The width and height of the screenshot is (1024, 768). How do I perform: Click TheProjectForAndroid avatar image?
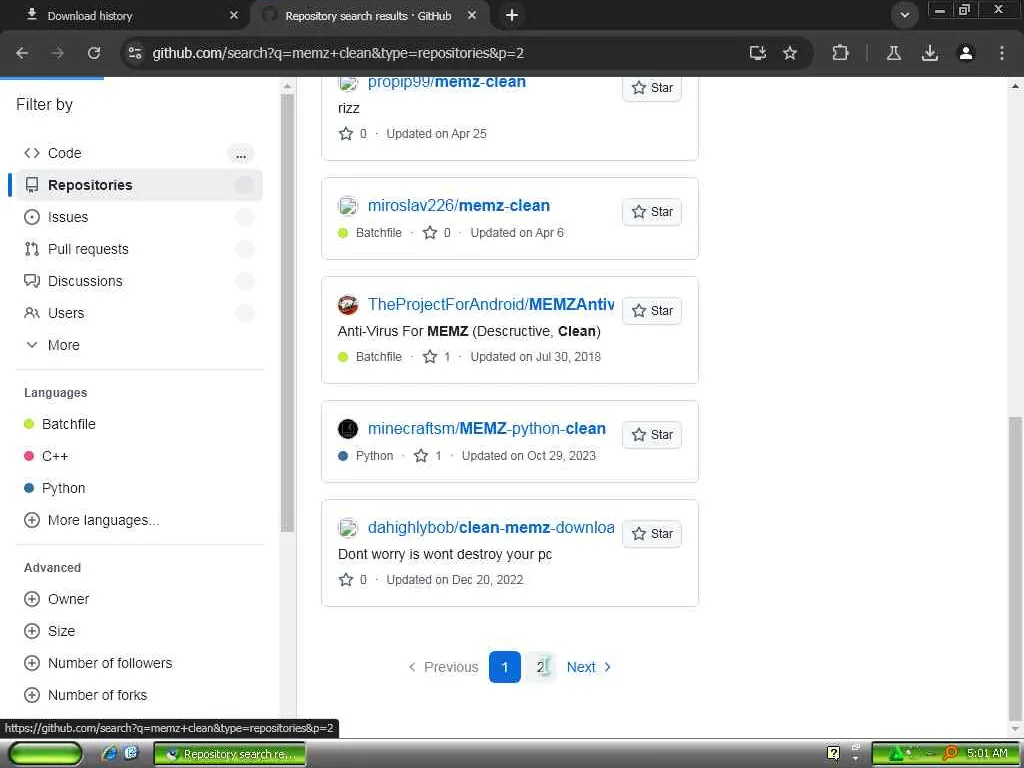(348, 304)
